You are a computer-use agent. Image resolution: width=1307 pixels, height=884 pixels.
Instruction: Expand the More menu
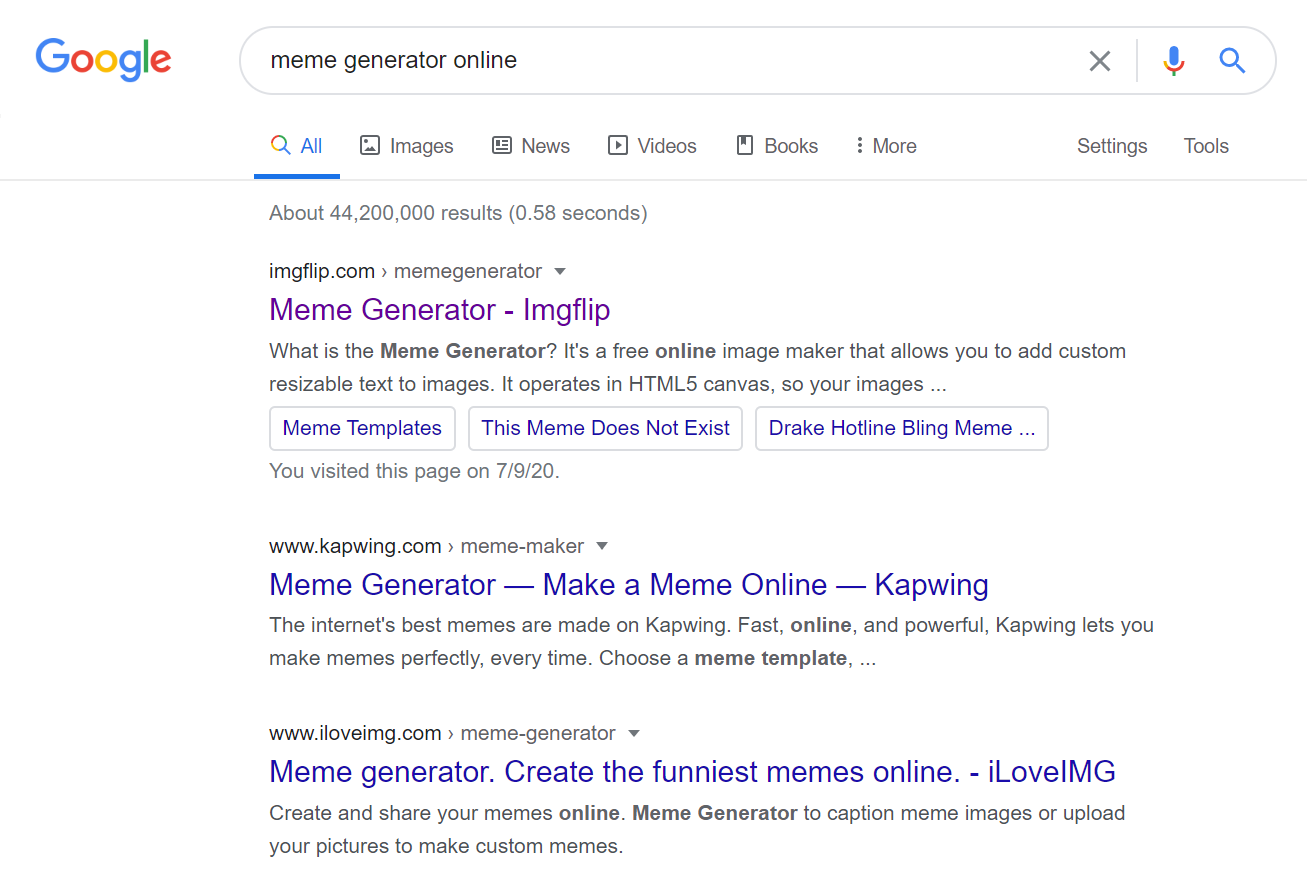(886, 146)
